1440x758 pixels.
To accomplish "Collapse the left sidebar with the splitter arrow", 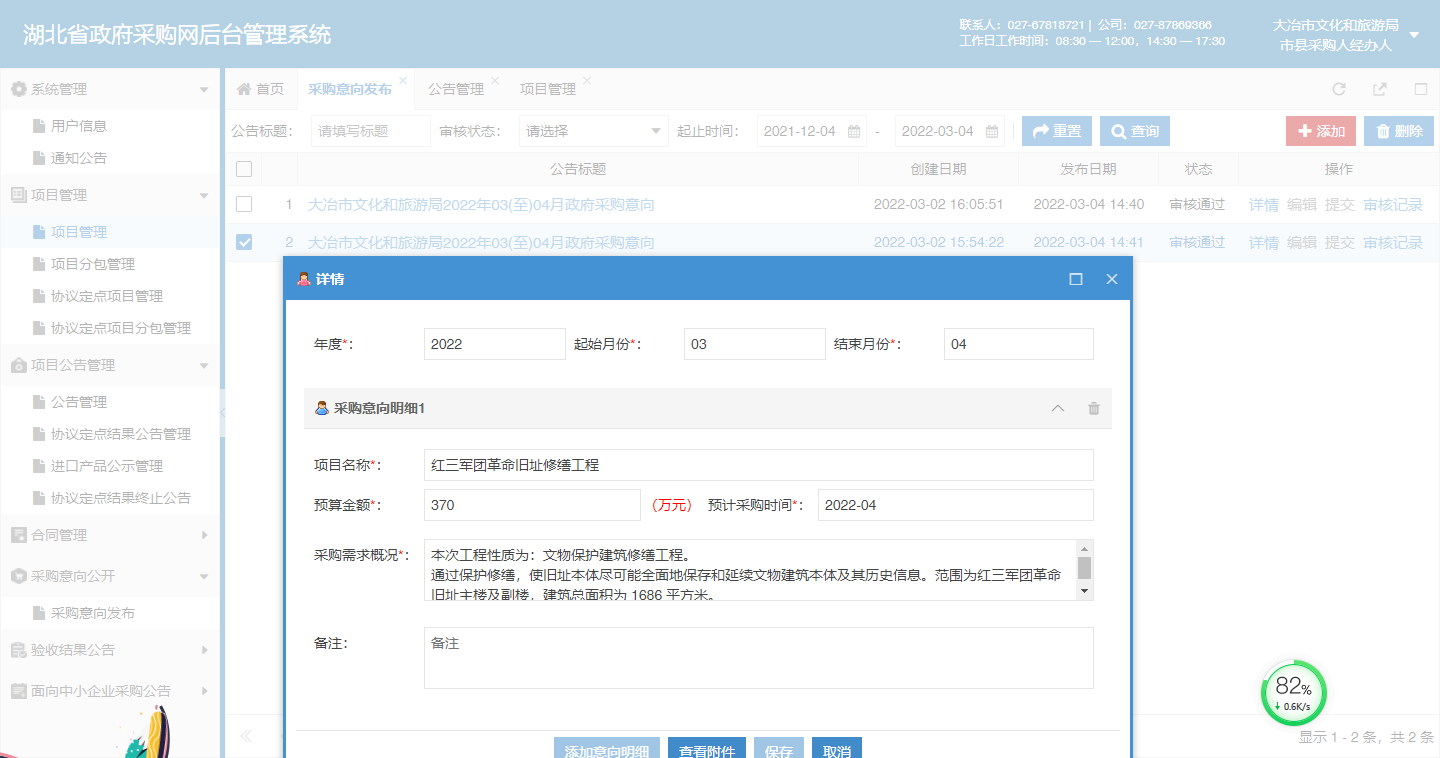I will [x=223, y=412].
